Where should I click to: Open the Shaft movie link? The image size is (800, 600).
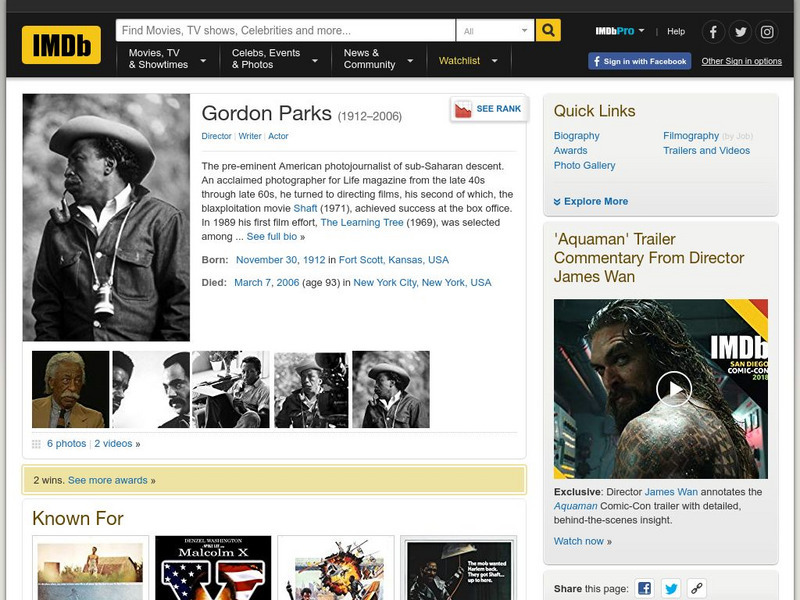[x=305, y=209]
